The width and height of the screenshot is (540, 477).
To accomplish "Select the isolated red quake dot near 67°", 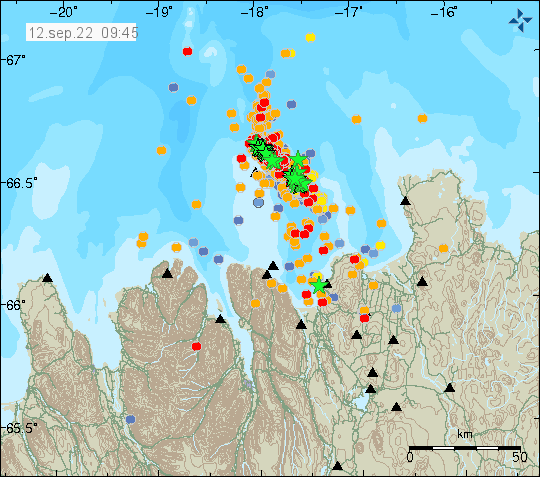I will pyautogui.click(x=187, y=51).
